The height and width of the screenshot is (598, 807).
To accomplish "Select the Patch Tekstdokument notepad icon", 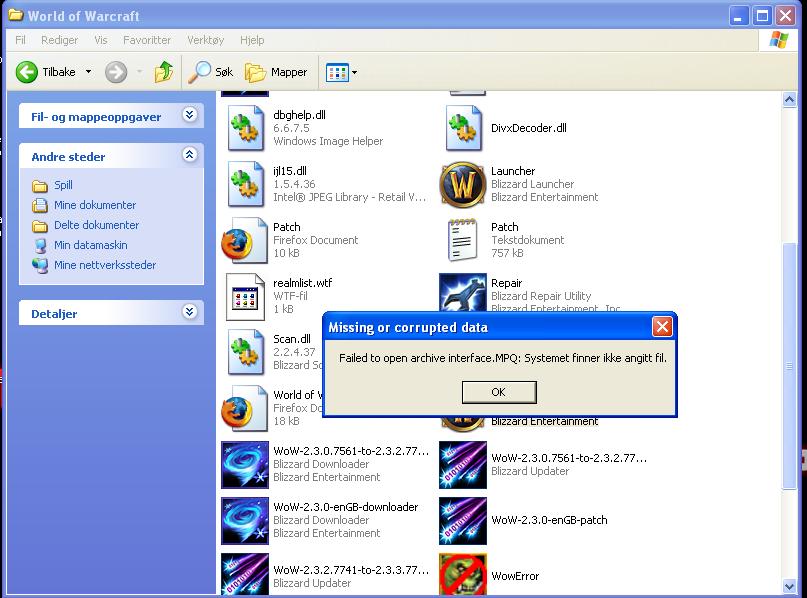I will [462, 240].
